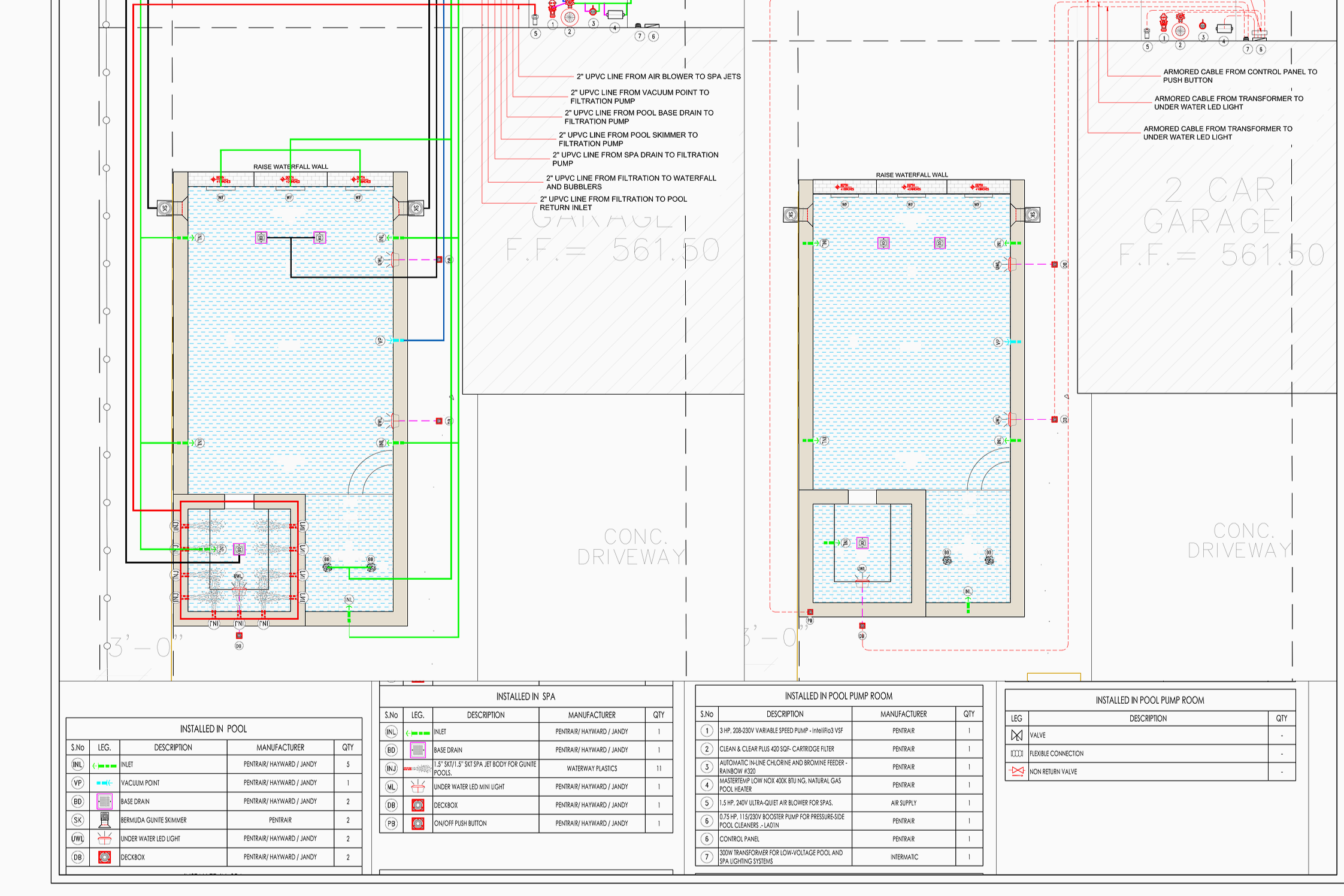The image size is (1344, 896).
Task: Click the Bermuda Gunite Skimmer icon in the legend
Action: (104, 820)
